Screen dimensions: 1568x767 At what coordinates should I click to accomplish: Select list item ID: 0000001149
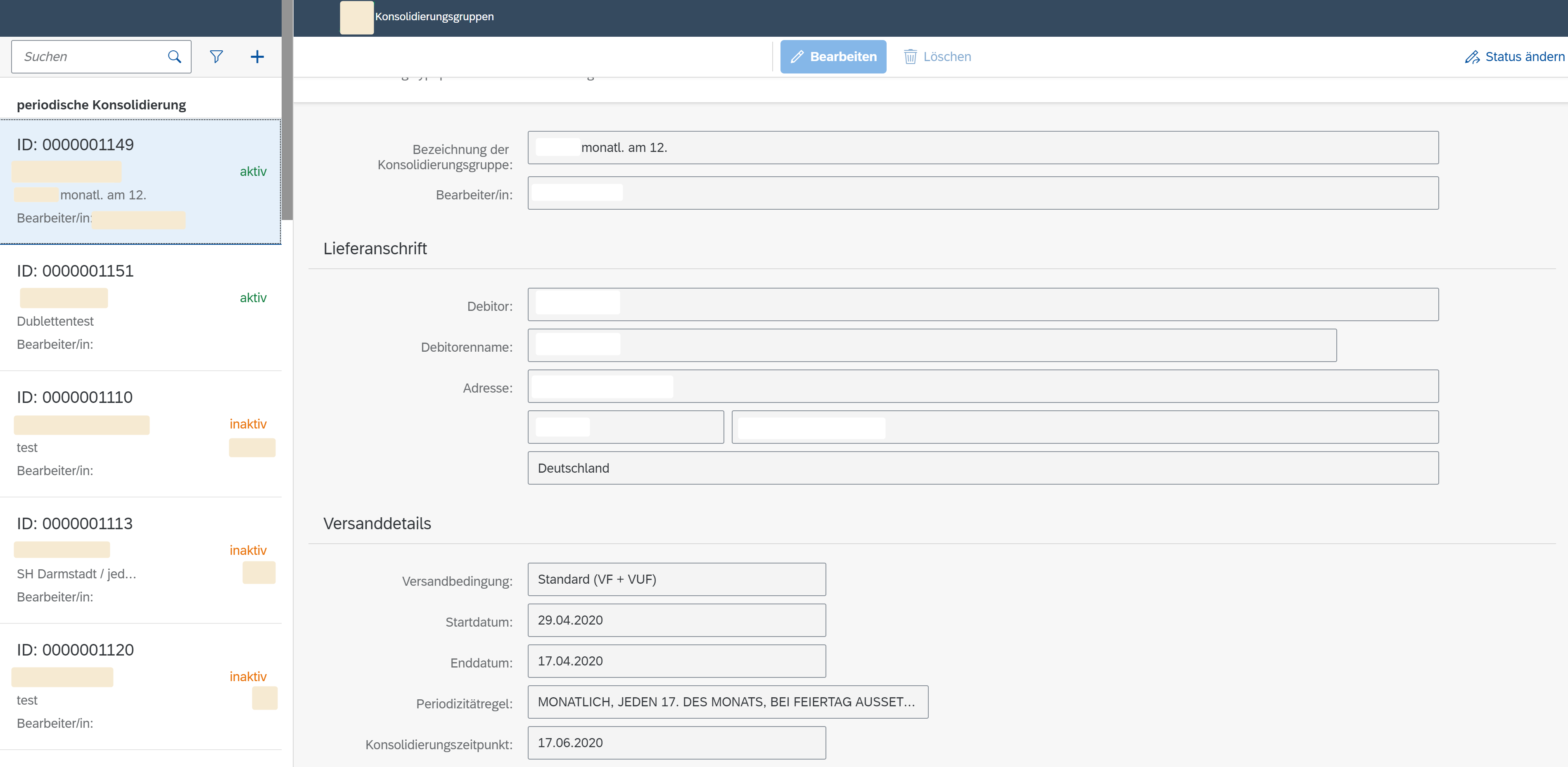(140, 181)
